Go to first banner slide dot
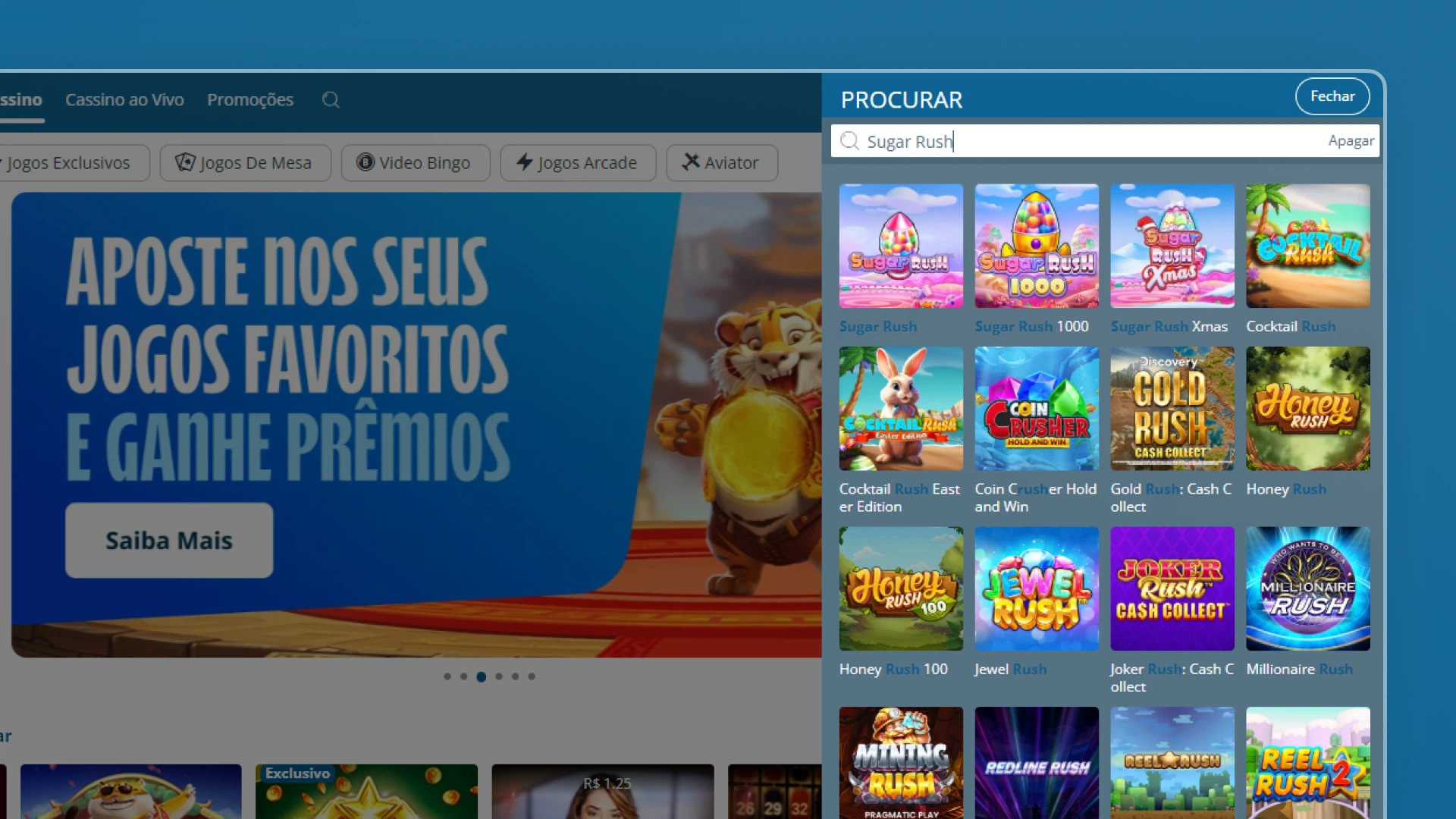The height and width of the screenshot is (819, 1456). tap(447, 676)
